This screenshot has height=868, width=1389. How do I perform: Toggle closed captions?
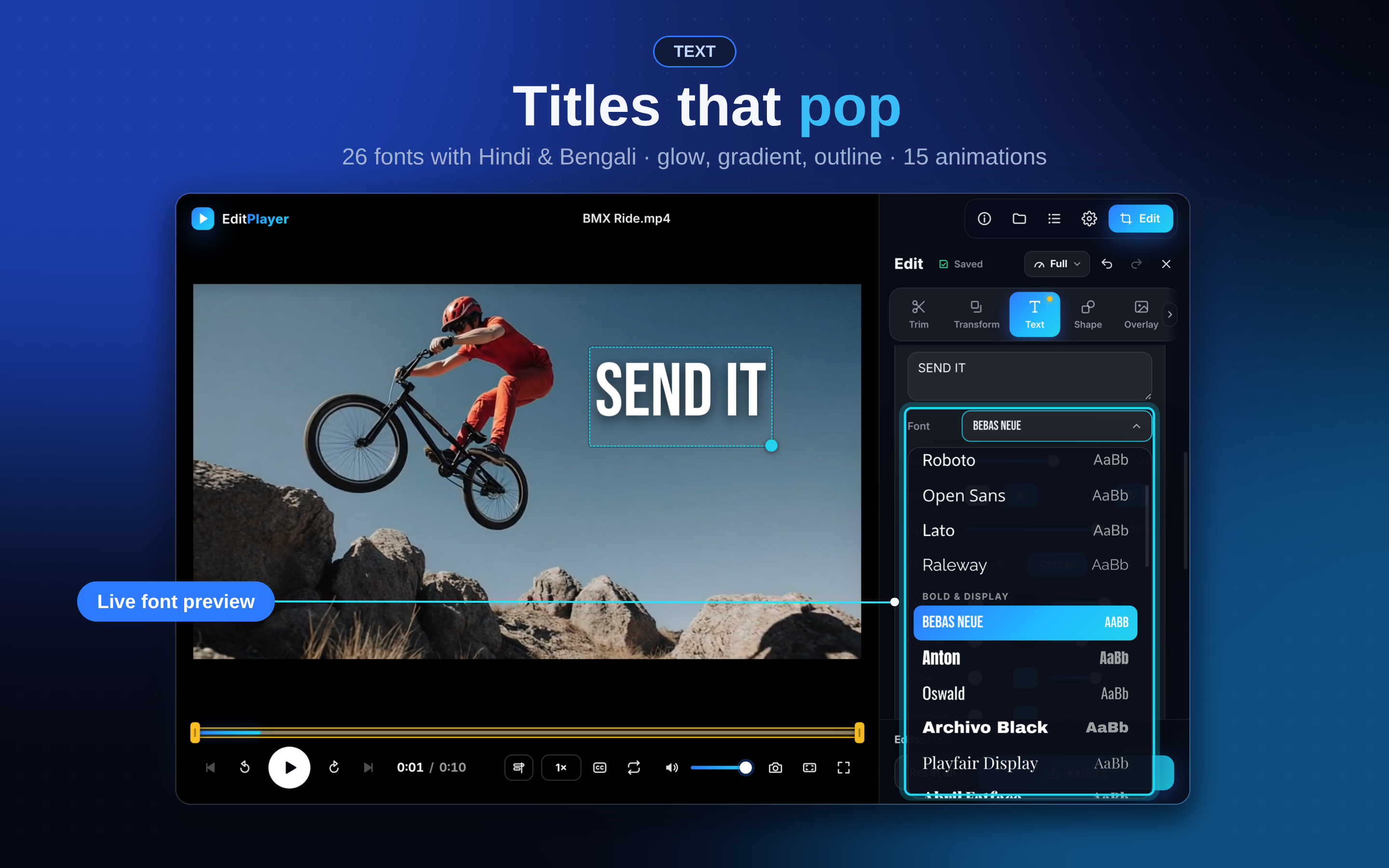(x=599, y=768)
